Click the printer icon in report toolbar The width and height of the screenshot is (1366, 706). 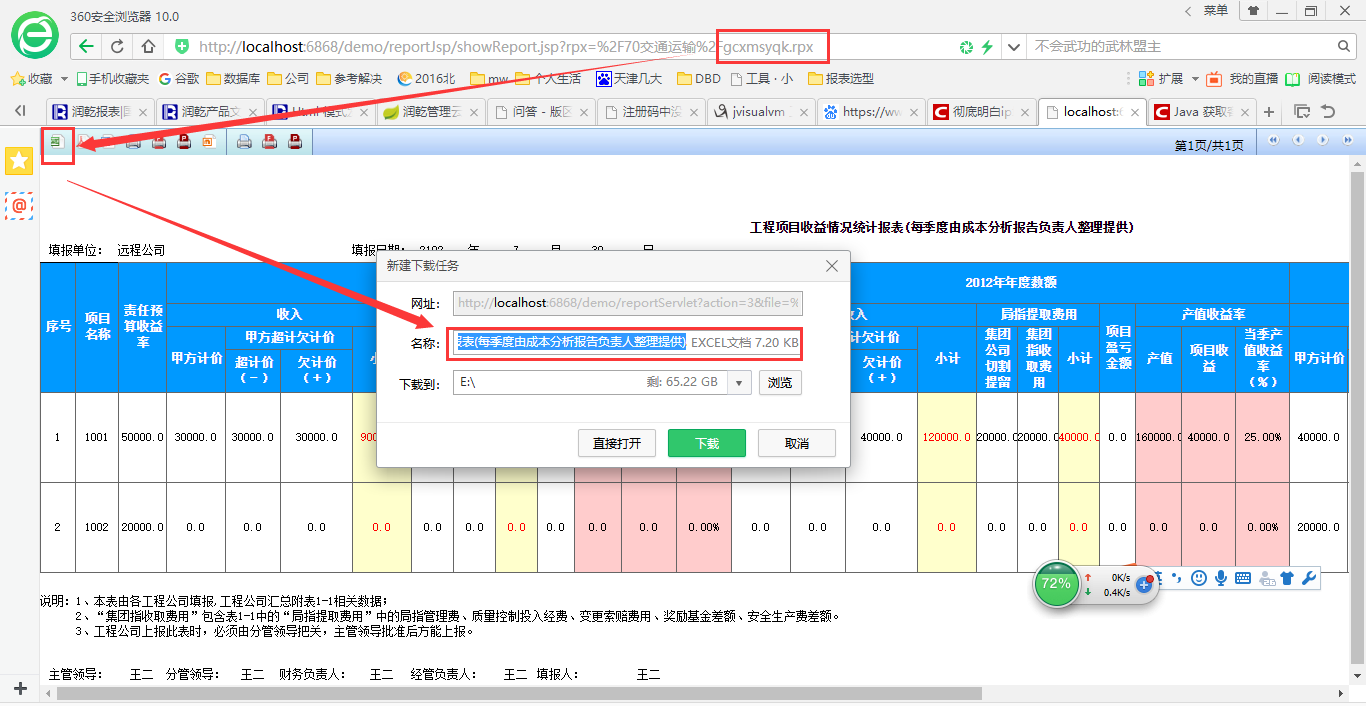[x=244, y=142]
